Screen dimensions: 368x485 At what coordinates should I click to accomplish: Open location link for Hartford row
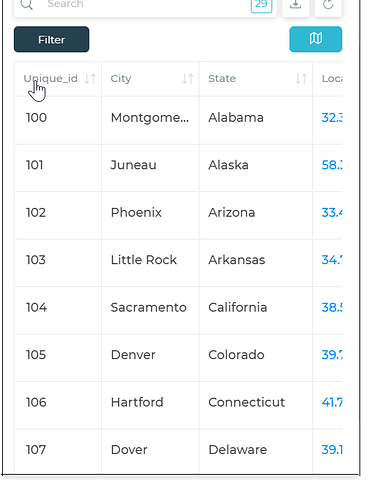[x=332, y=402]
